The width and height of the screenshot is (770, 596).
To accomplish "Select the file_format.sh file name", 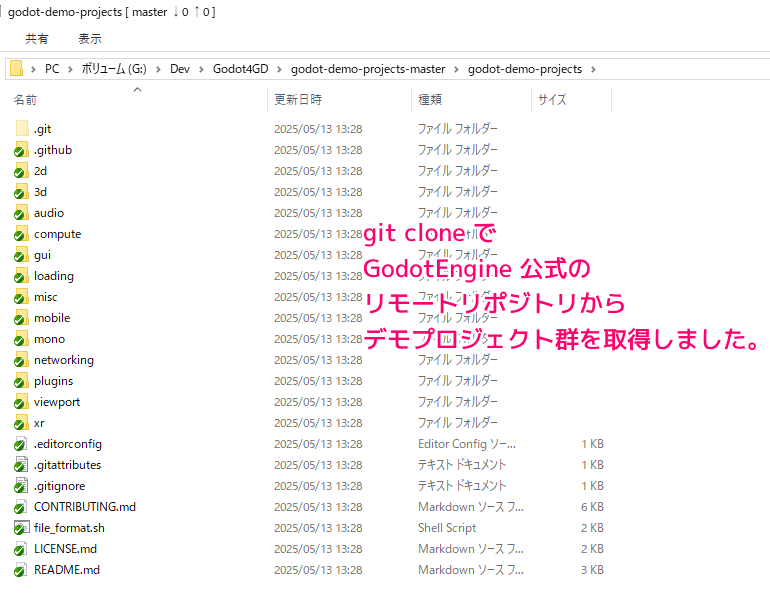I will 69,528.
